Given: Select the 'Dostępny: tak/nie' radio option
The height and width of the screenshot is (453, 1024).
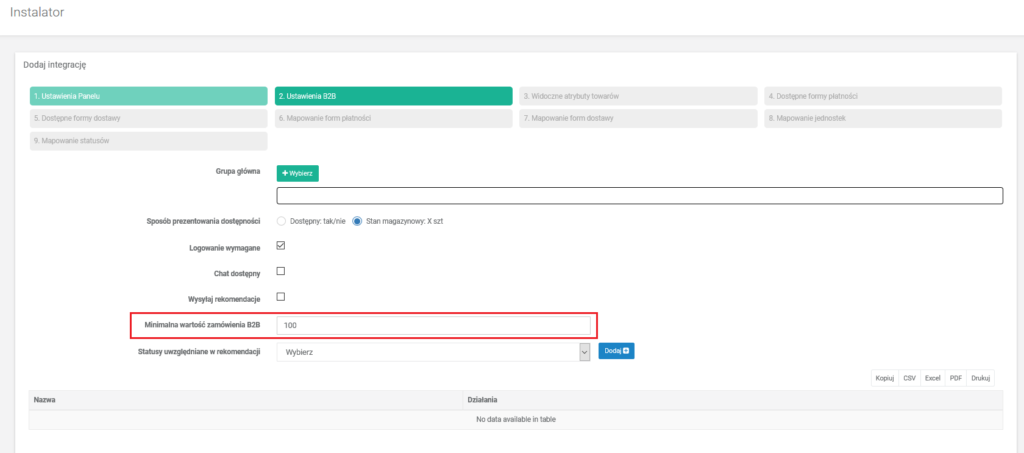Looking at the screenshot, I should click(282, 221).
